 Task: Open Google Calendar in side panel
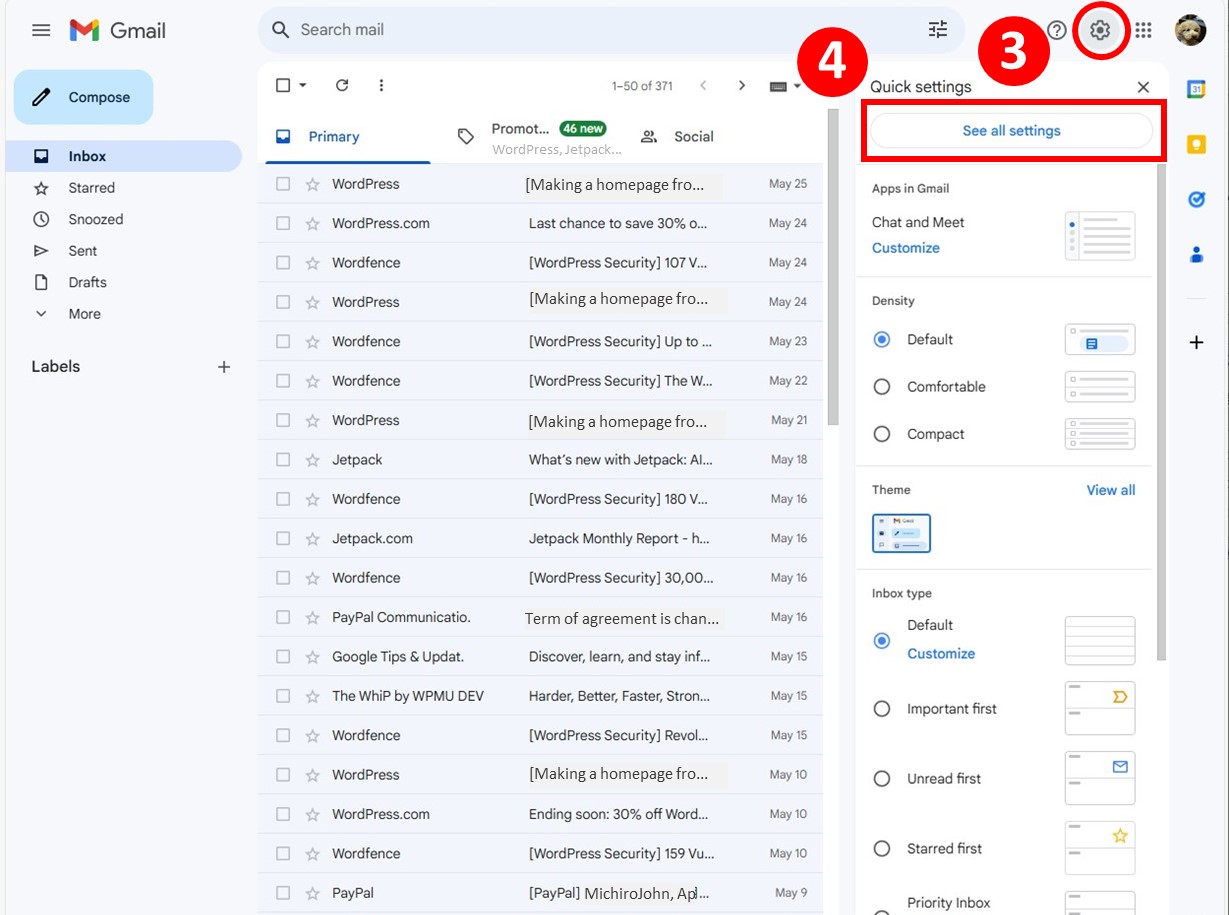(1196, 89)
